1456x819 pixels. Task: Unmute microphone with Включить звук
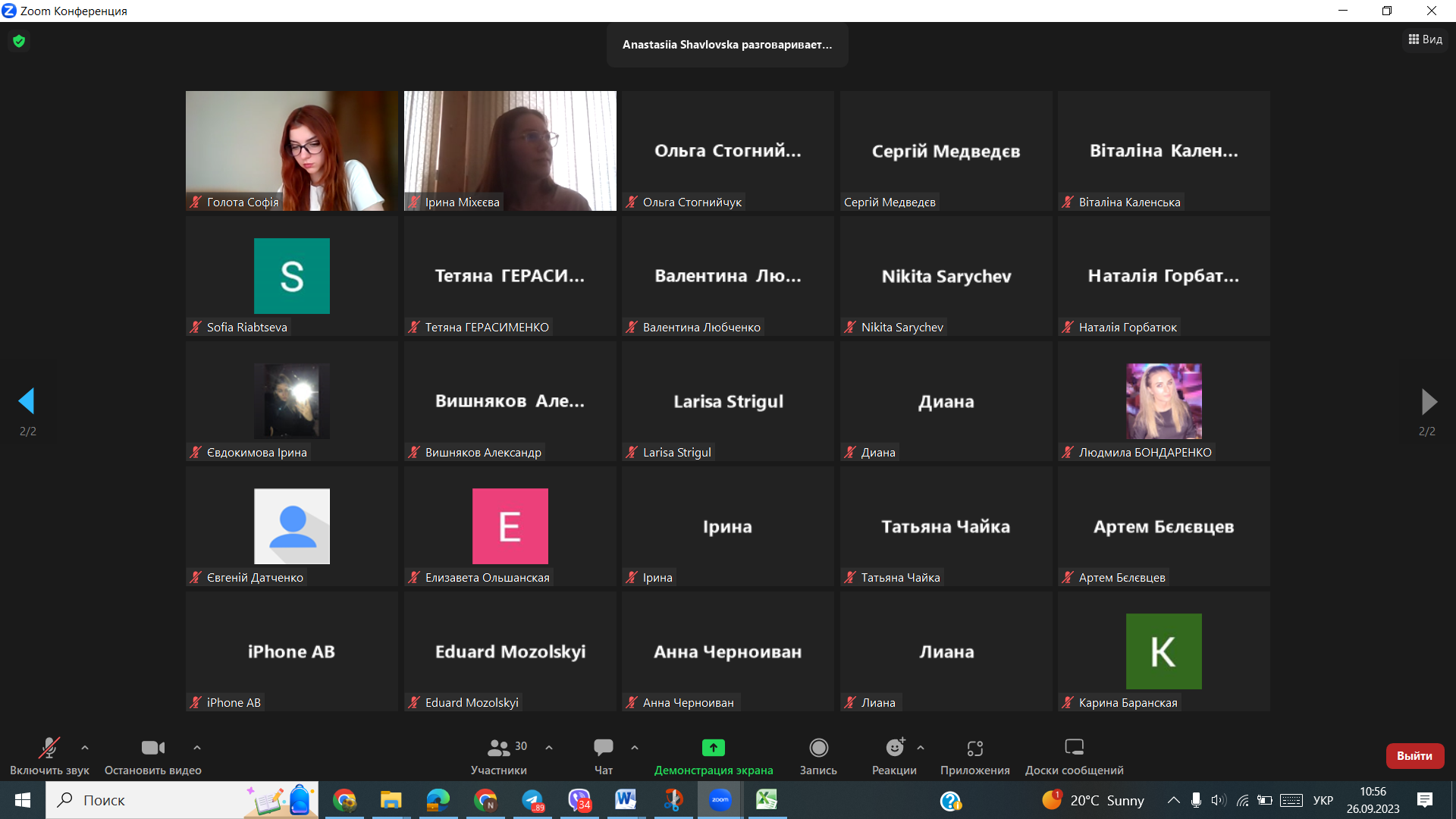tap(49, 748)
